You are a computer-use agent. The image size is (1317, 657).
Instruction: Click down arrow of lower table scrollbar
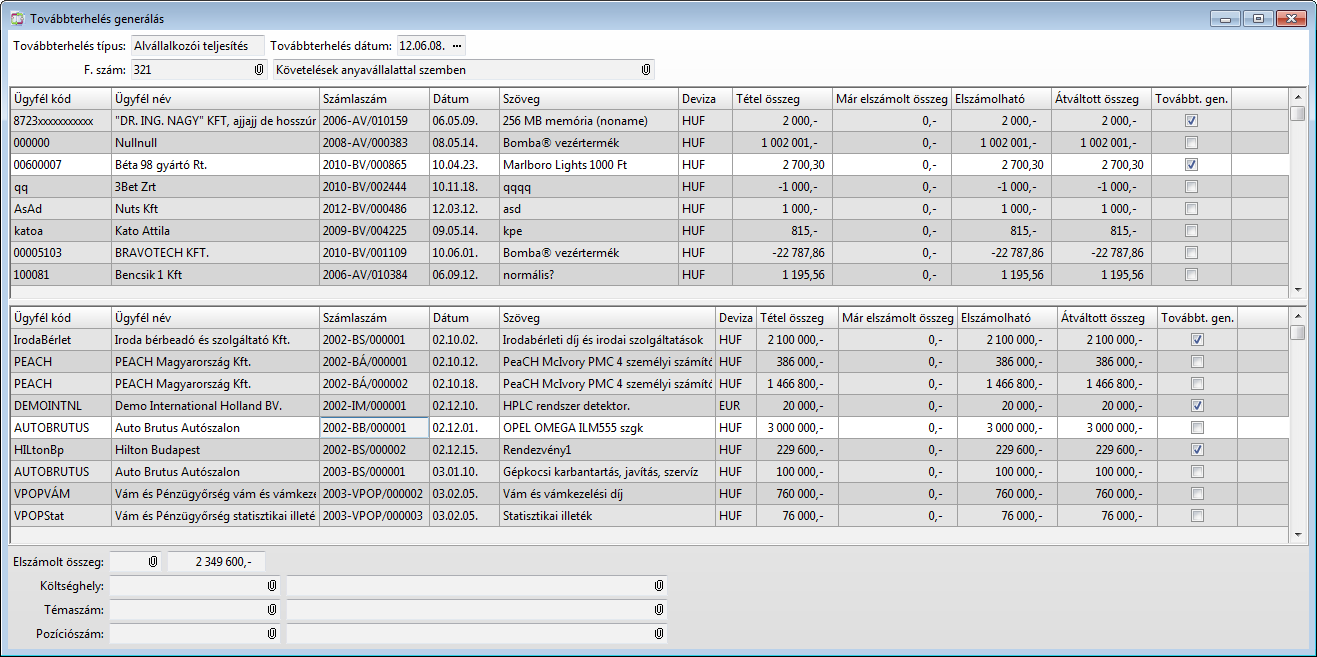(x=1297, y=535)
